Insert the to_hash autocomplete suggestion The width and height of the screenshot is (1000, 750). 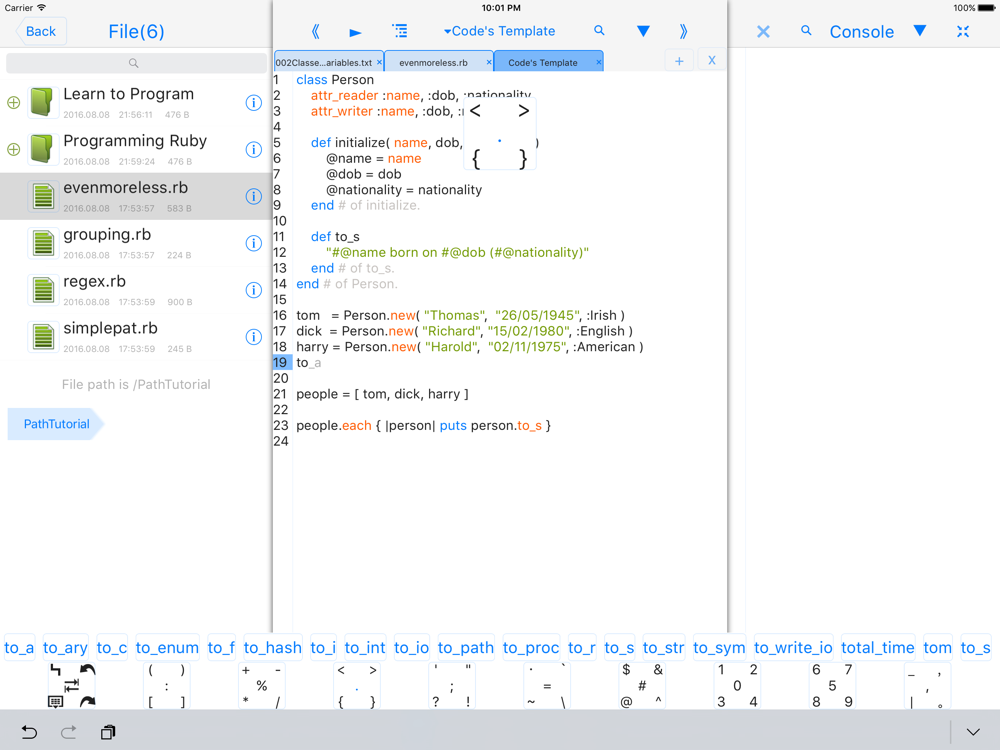(272, 648)
